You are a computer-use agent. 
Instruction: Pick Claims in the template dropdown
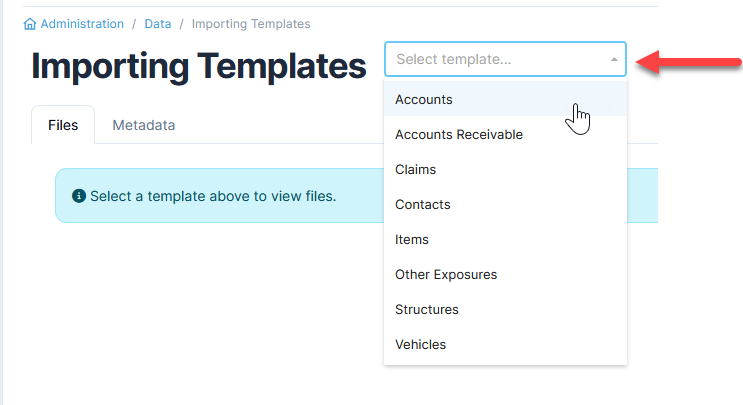point(506,170)
